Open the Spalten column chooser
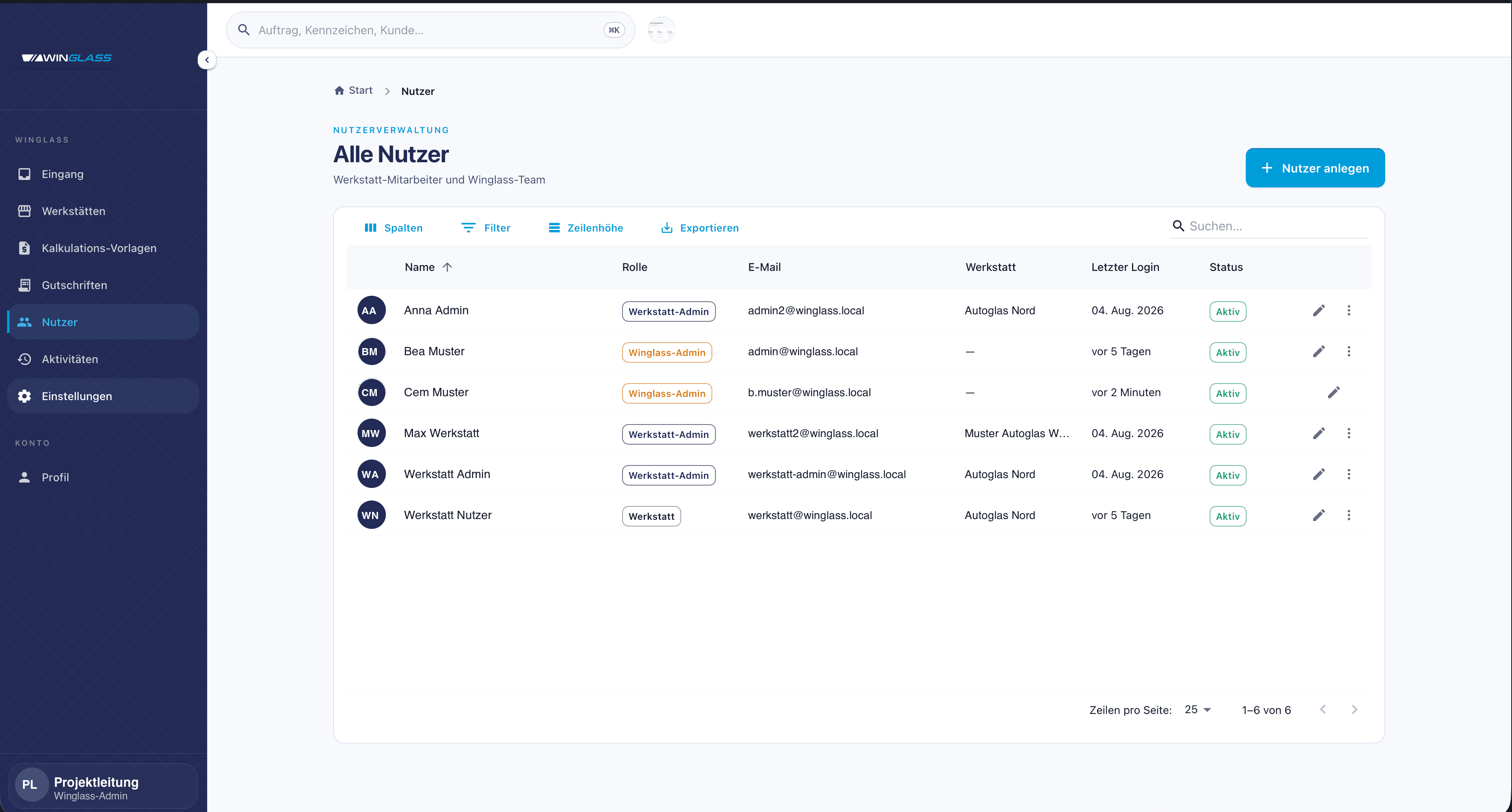1512x812 pixels. pyautogui.click(x=393, y=228)
